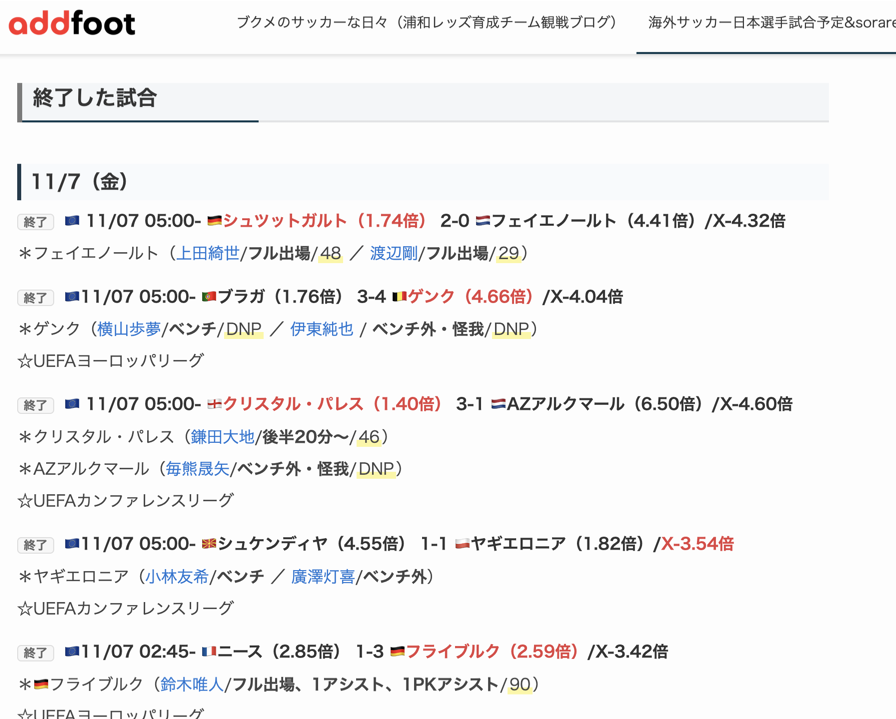The width and height of the screenshot is (896, 719).
Task: Open 横山歩夢 player link
Action: pos(129,329)
